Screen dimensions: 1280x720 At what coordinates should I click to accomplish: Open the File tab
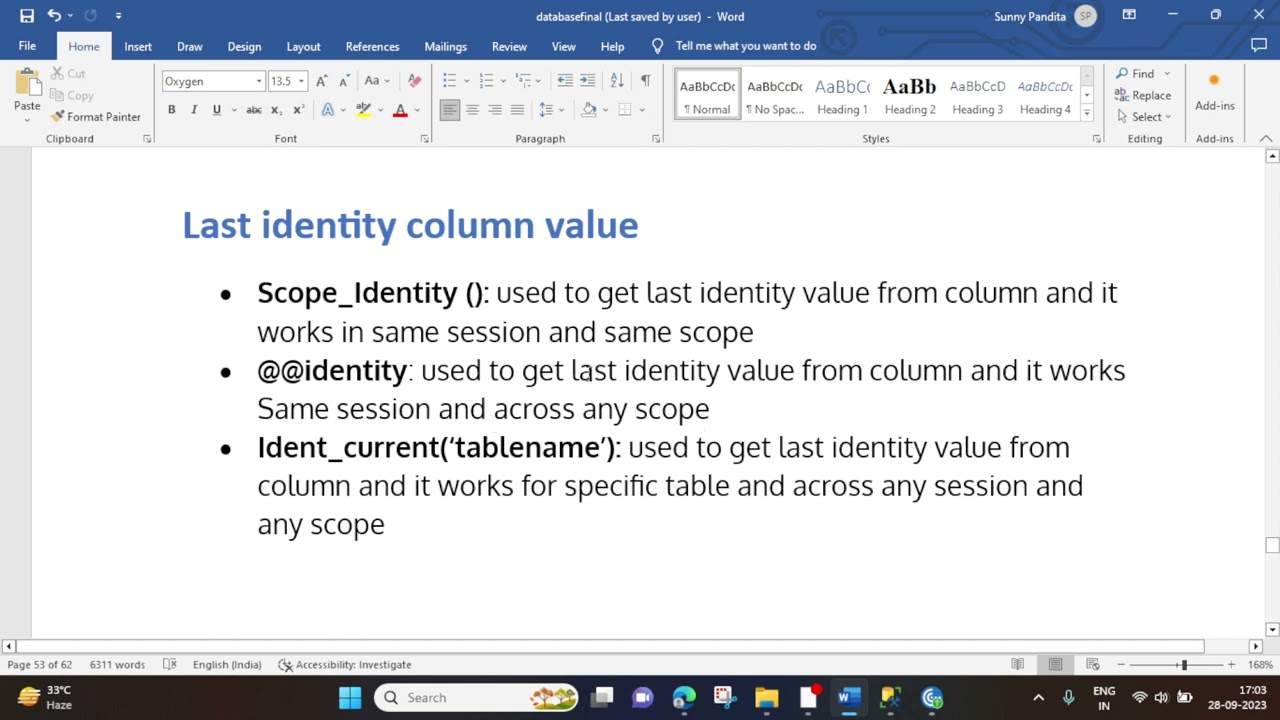point(27,46)
